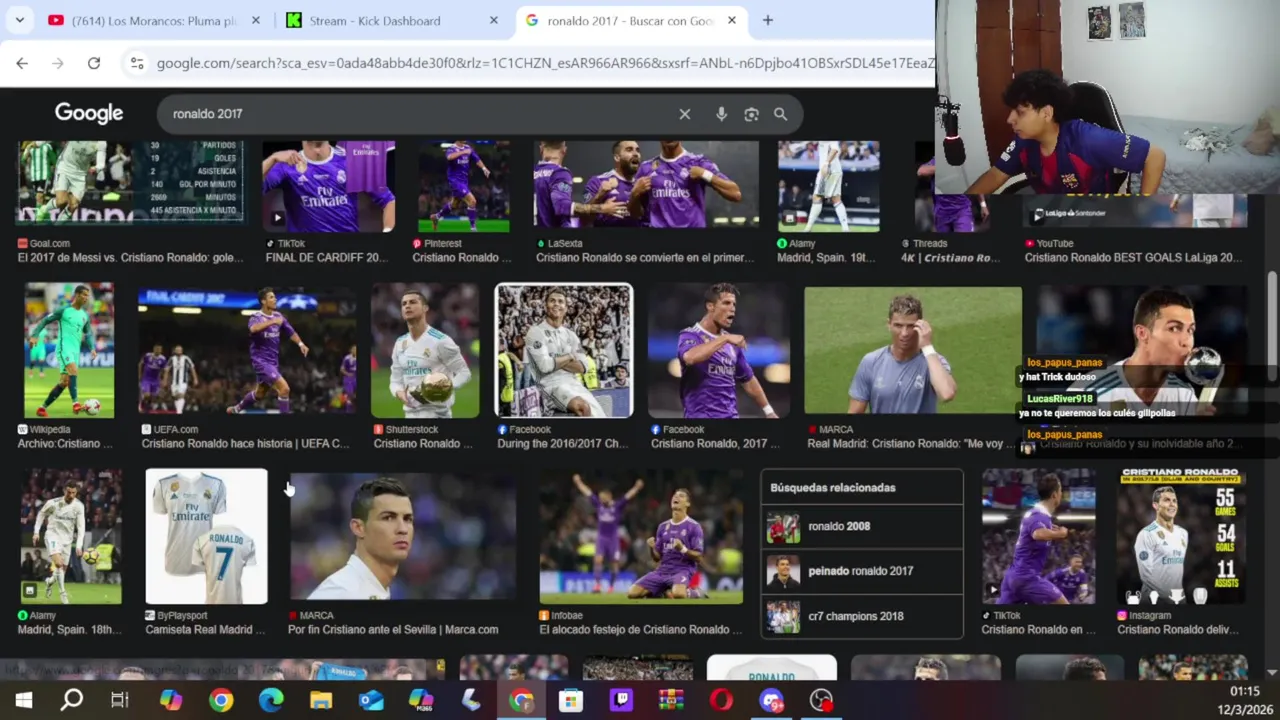Open highlighted Facebook 2016/2017 Champions image
This screenshot has width=1280, height=720.
tap(564, 350)
